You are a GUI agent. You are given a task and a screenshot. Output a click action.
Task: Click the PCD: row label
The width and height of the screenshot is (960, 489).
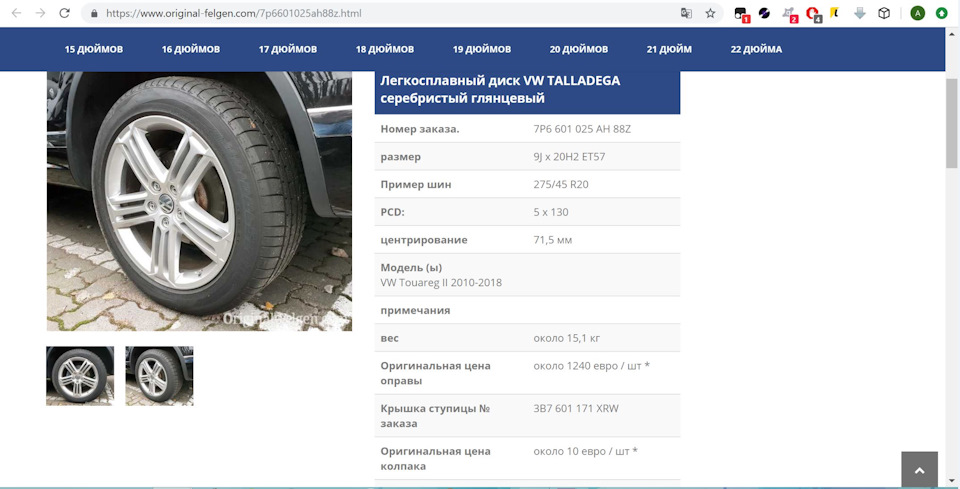pyautogui.click(x=393, y=212)
